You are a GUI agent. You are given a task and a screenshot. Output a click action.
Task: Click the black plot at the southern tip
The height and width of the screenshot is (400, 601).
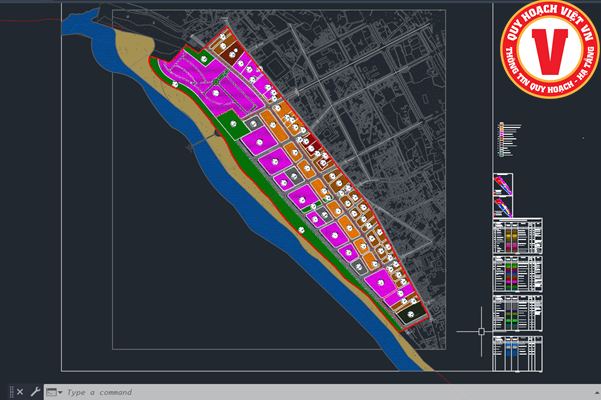pyautogui.click(x=408, y=316)
